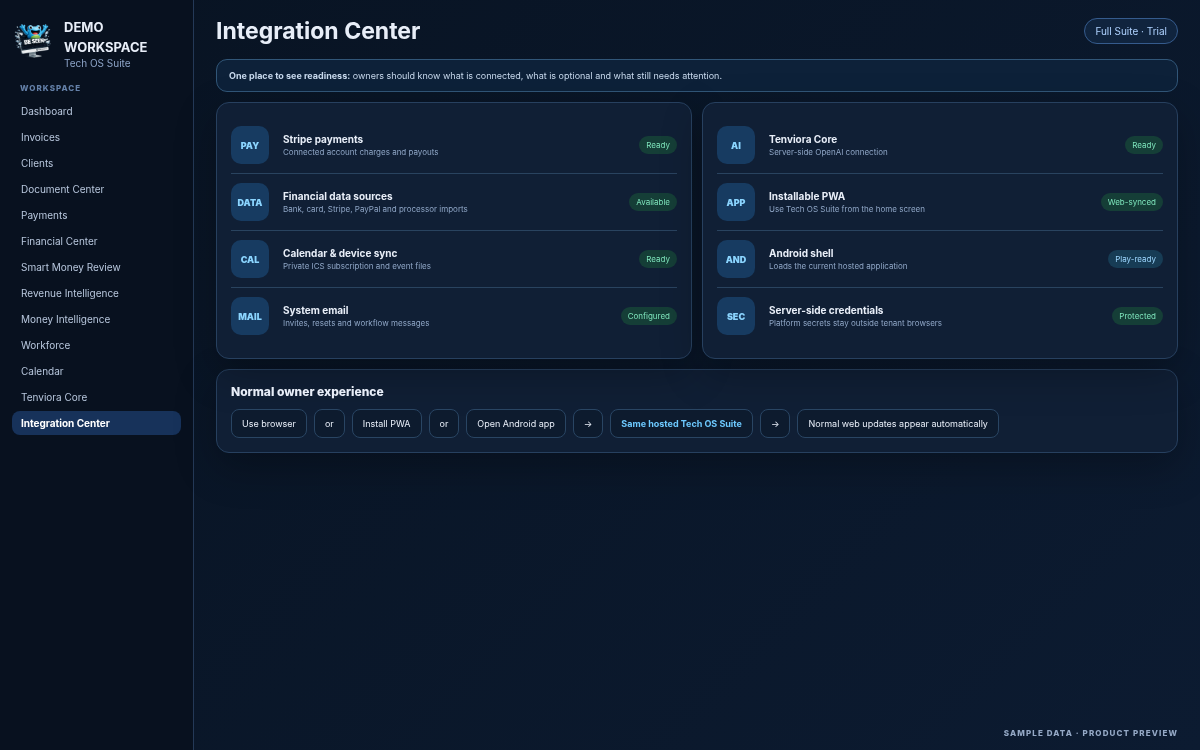Click the PAY icon for Stripe payments

click(250, 145)
